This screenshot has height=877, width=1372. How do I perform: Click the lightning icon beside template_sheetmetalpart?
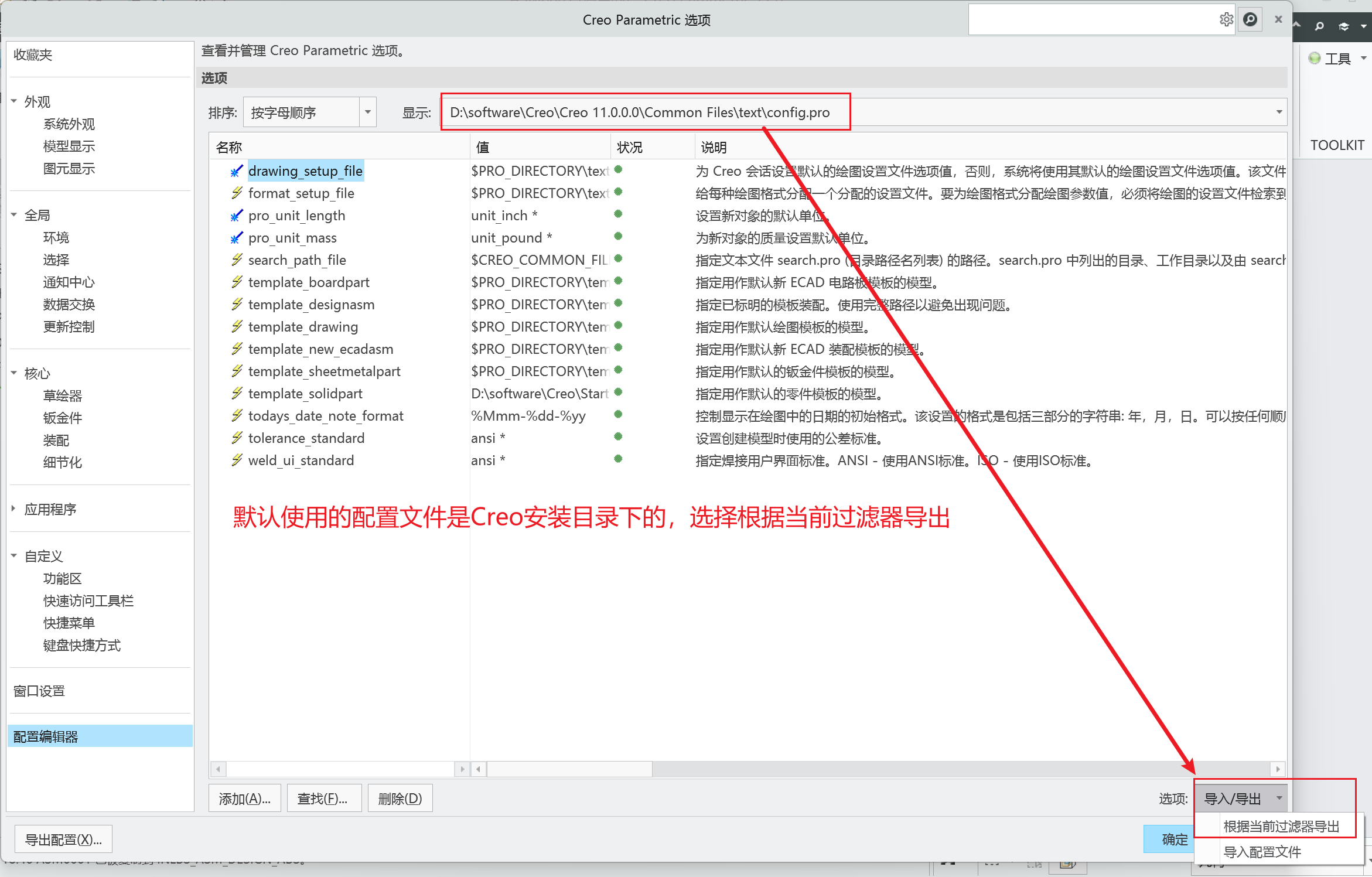coord(237,371)
